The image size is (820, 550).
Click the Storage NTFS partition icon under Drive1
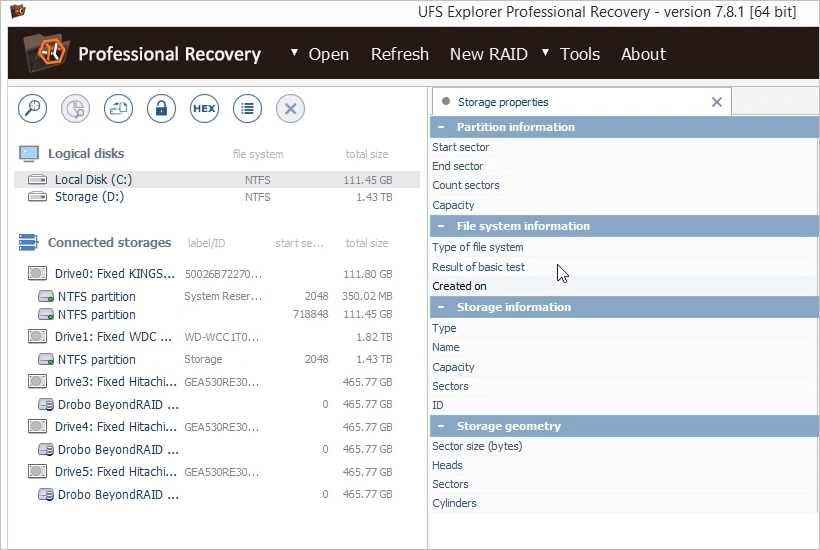46,359
